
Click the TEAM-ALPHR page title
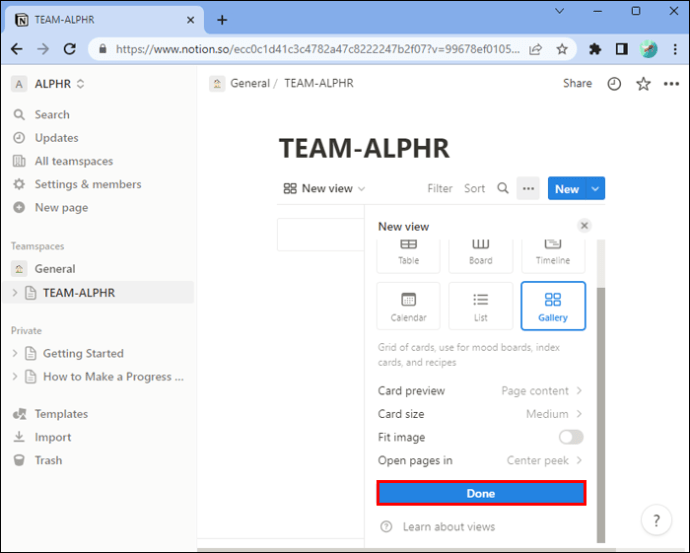(x=364, y=148)
